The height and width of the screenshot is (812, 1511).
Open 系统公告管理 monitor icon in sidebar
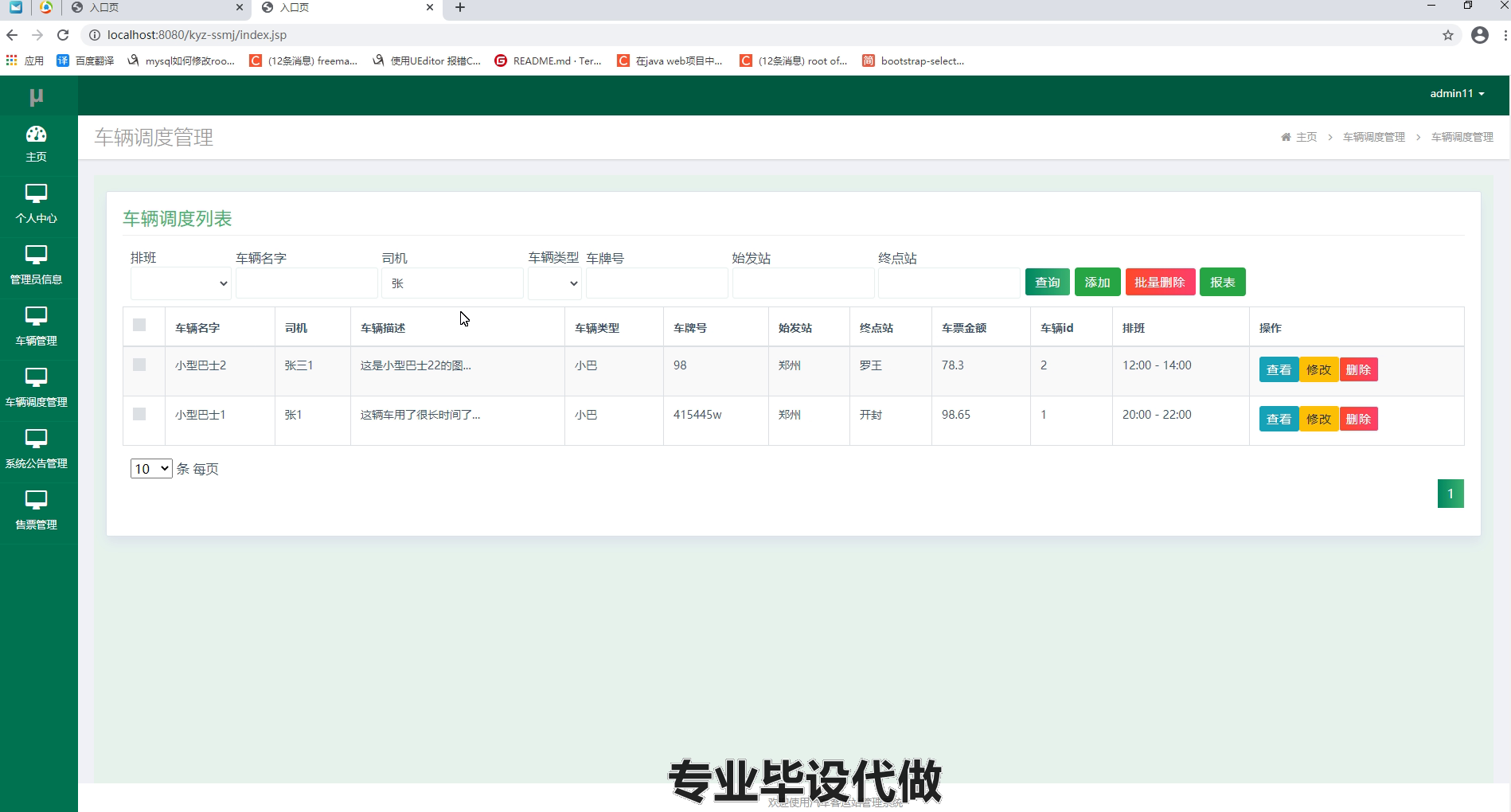(x=37, y=439)
